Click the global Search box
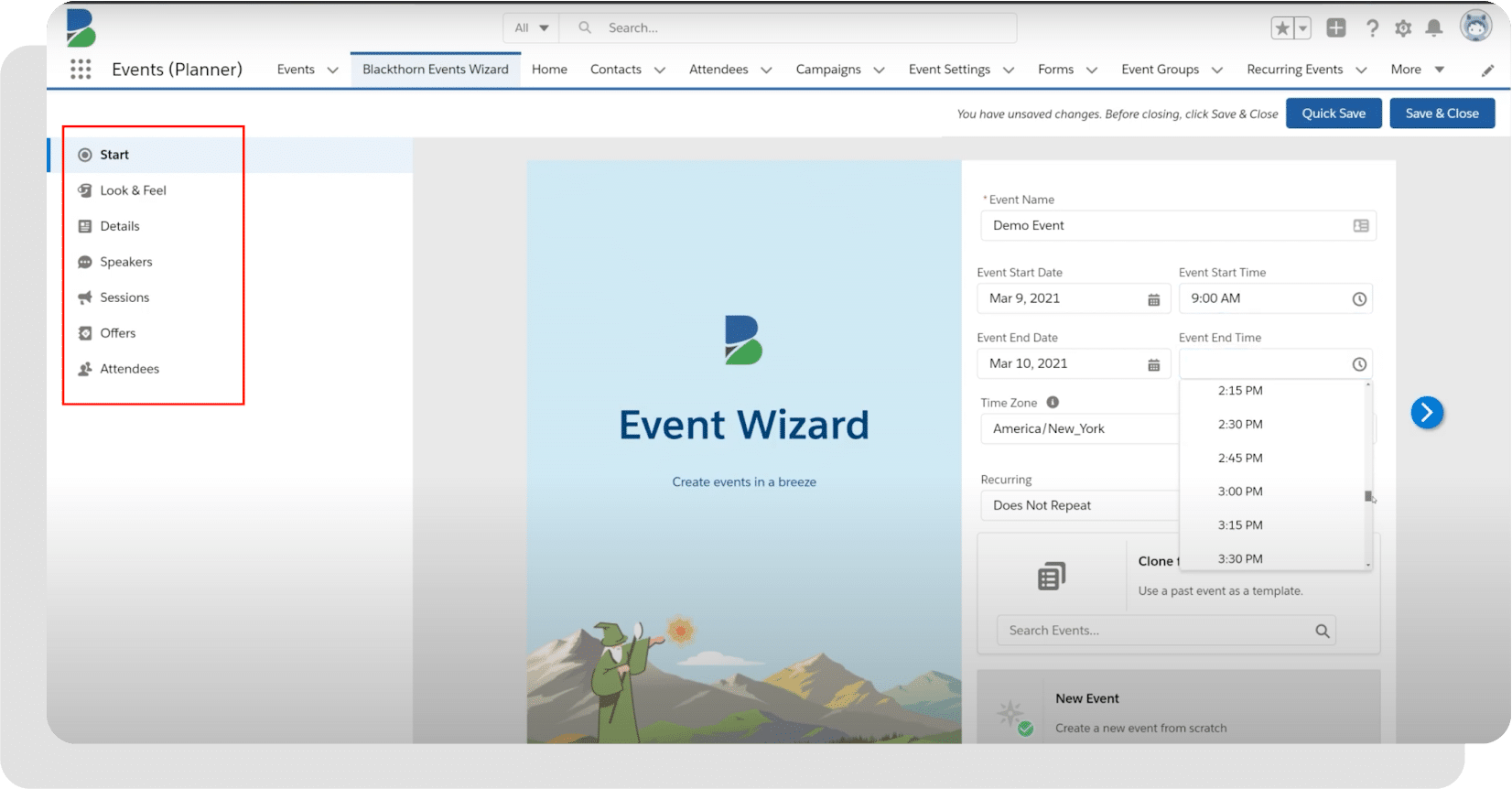Viewport: 1512px width, 789px height. coord(788,27)
